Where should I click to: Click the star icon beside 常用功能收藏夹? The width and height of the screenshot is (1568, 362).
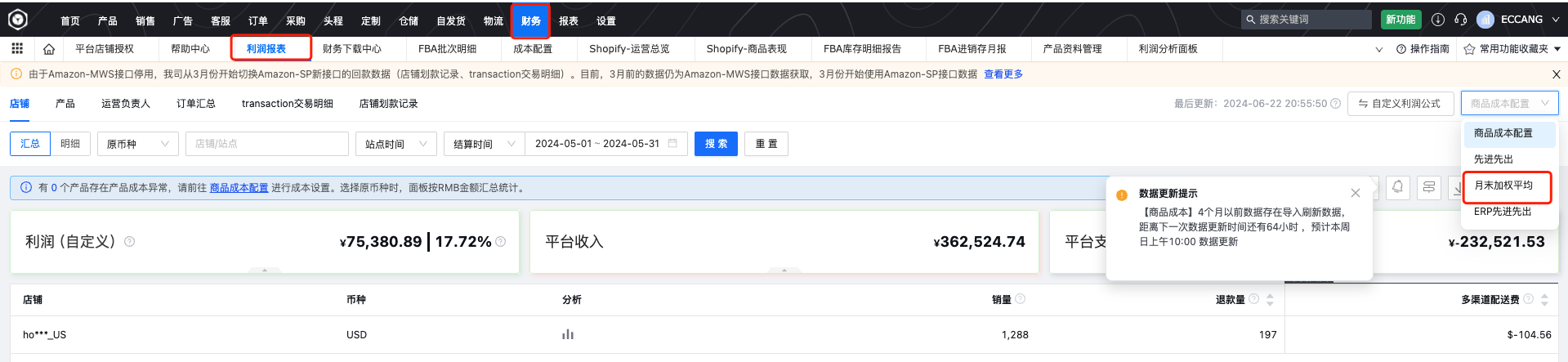point(1469,49)
